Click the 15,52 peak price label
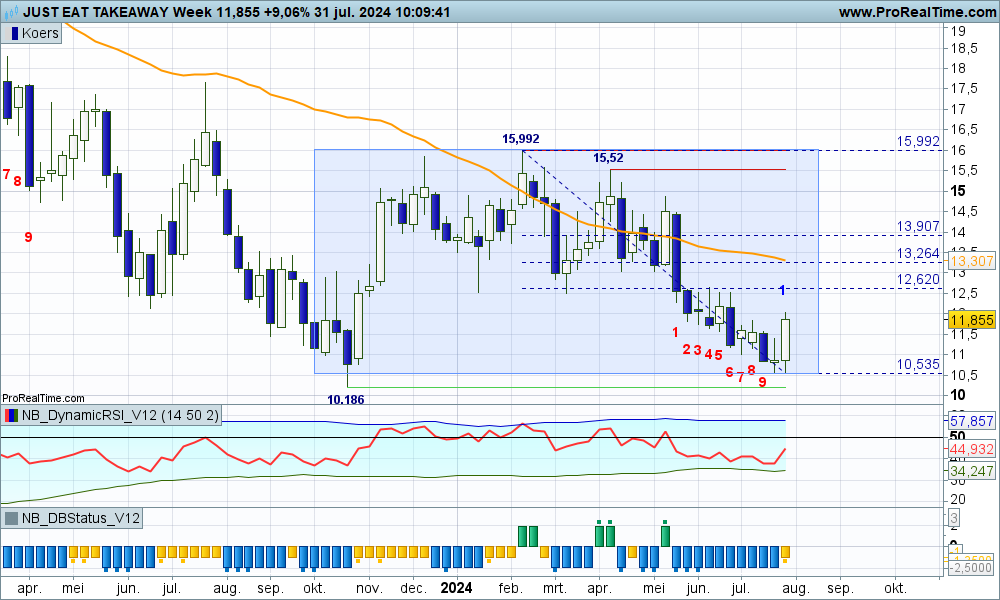Image resolution: width=1000 pixels, height=600 pixels. click(608, 158)
